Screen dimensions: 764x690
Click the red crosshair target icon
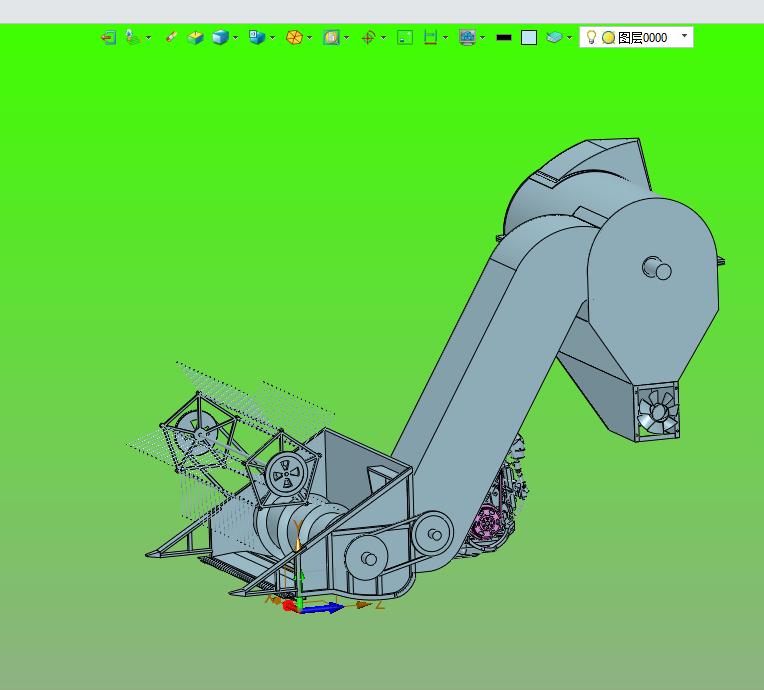(368, 38)
